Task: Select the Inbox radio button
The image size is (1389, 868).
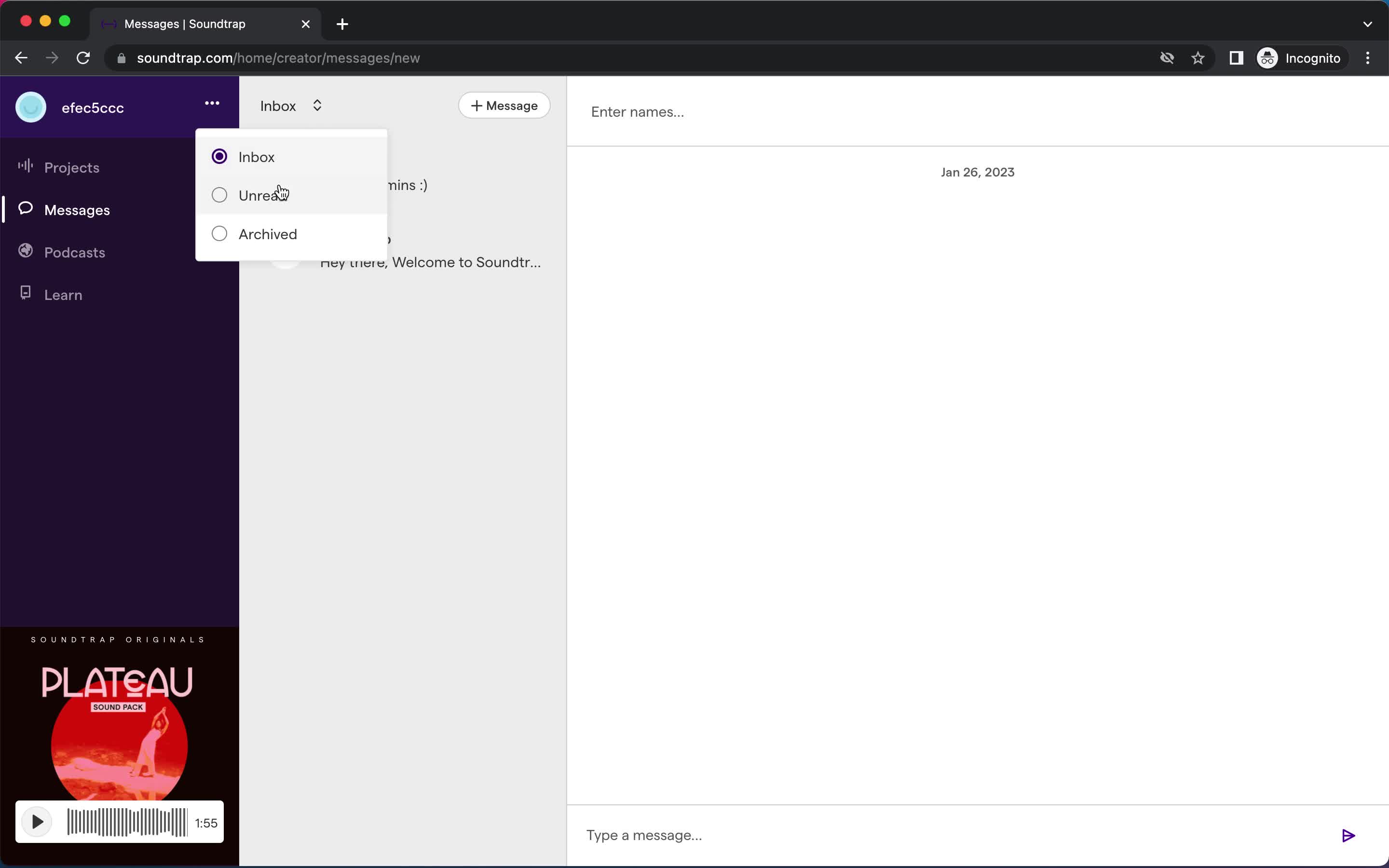Action: (x=219, y=157)
